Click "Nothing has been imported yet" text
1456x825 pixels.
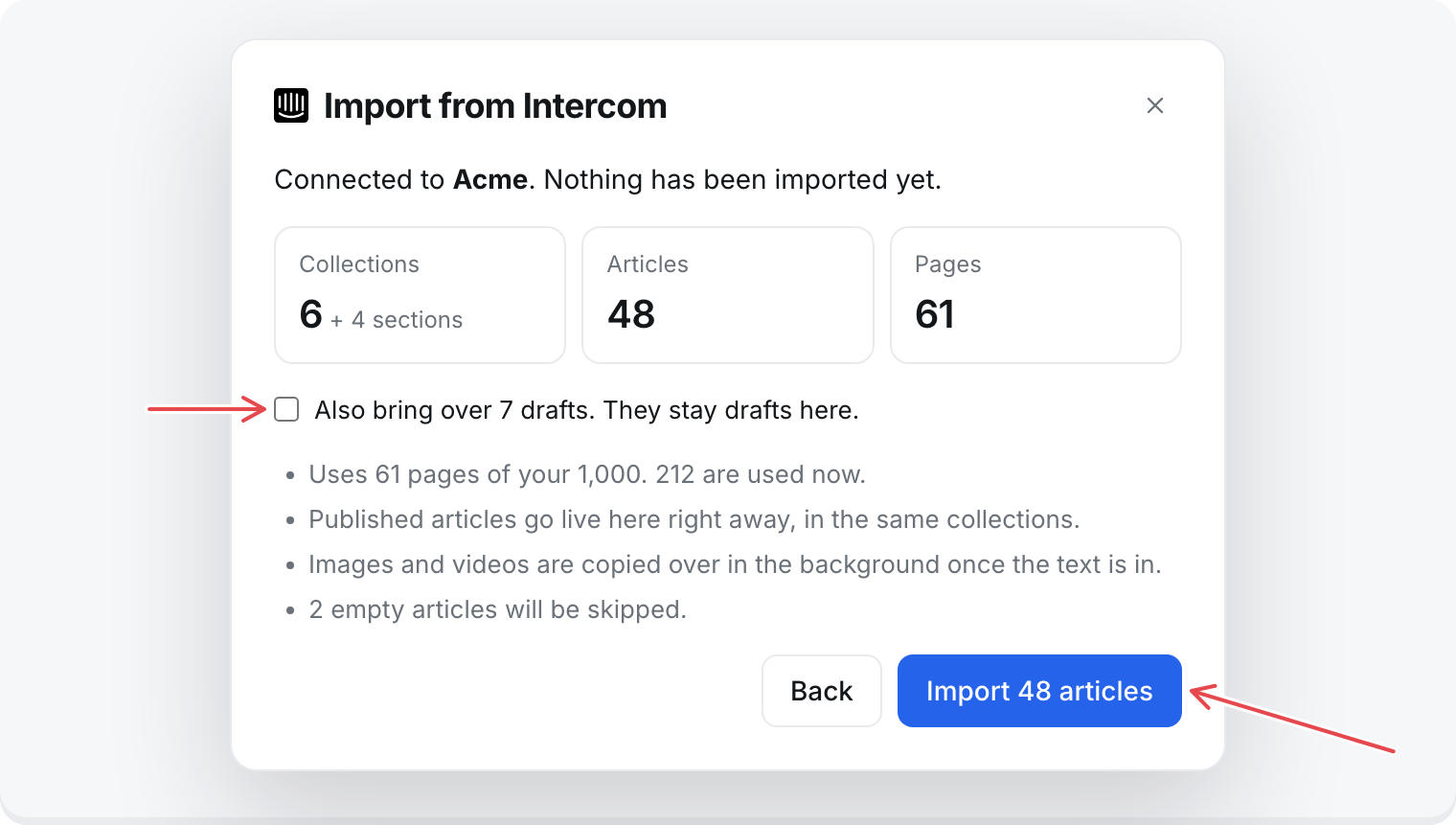coord(742,180)
